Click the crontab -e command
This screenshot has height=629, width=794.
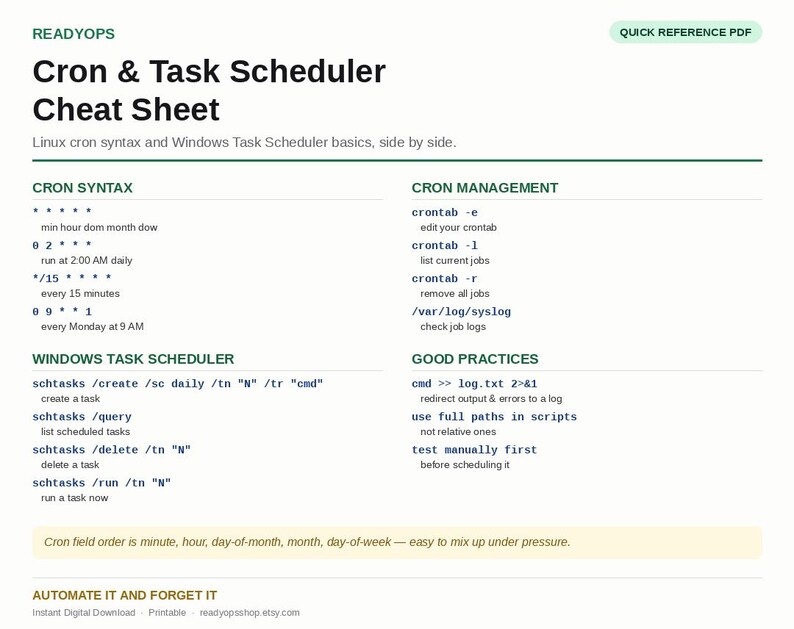point(445,213)
